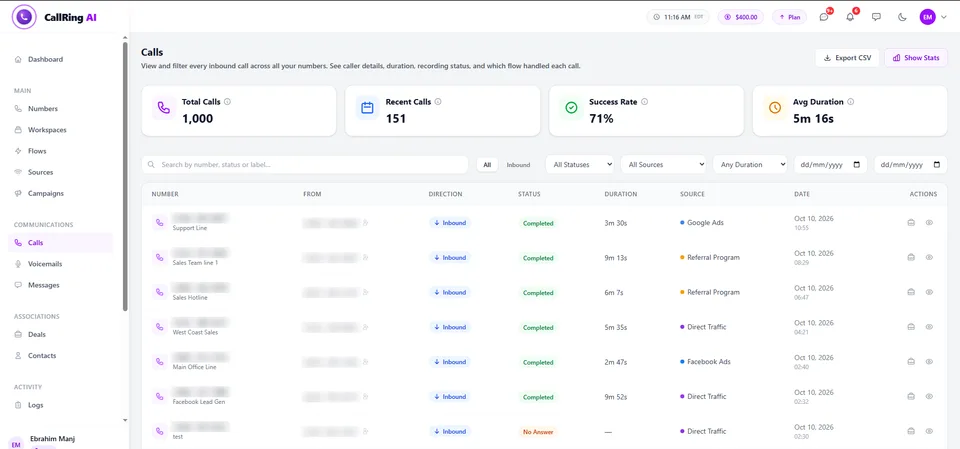Open the first date picker field
Screen dimensions: 960x449
831,165
